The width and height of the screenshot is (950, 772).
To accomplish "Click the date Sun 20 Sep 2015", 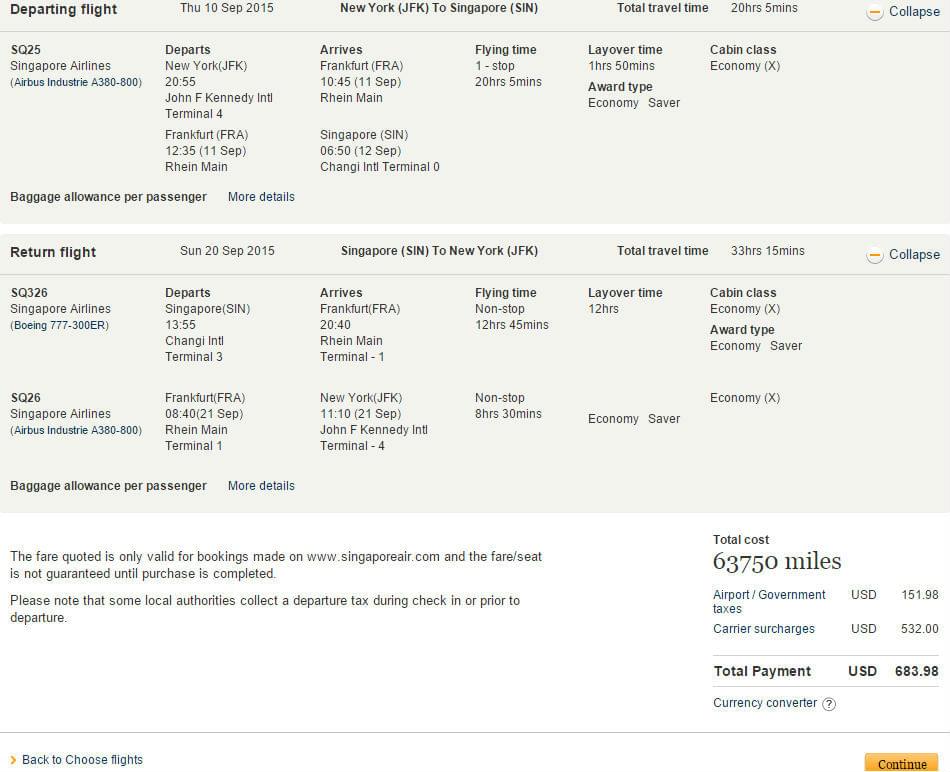I will coord(227,251).
